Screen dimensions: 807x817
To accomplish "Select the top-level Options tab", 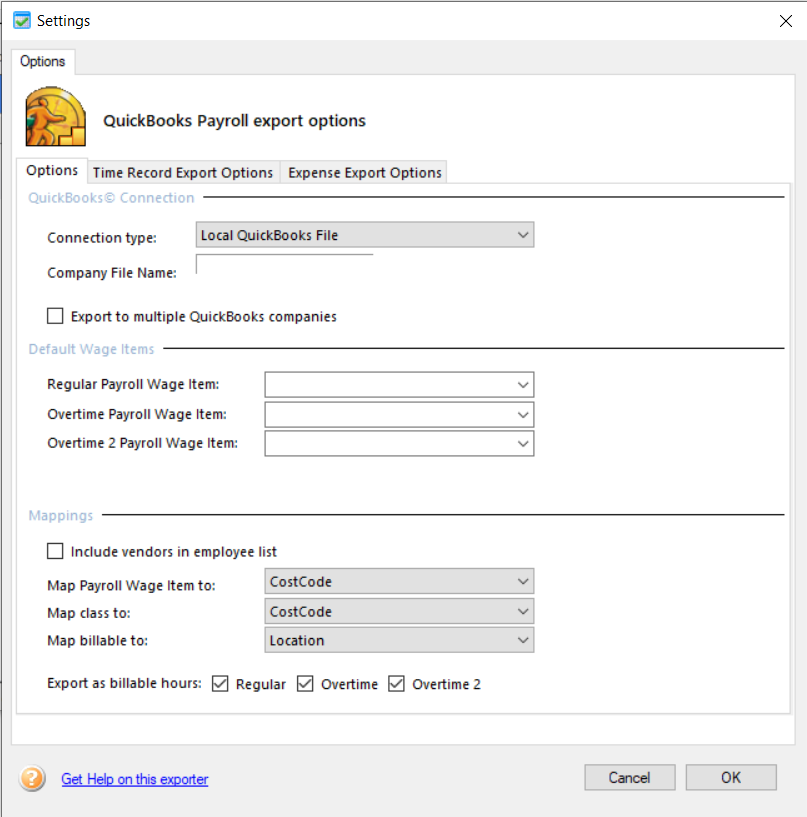I will point(43,61).
